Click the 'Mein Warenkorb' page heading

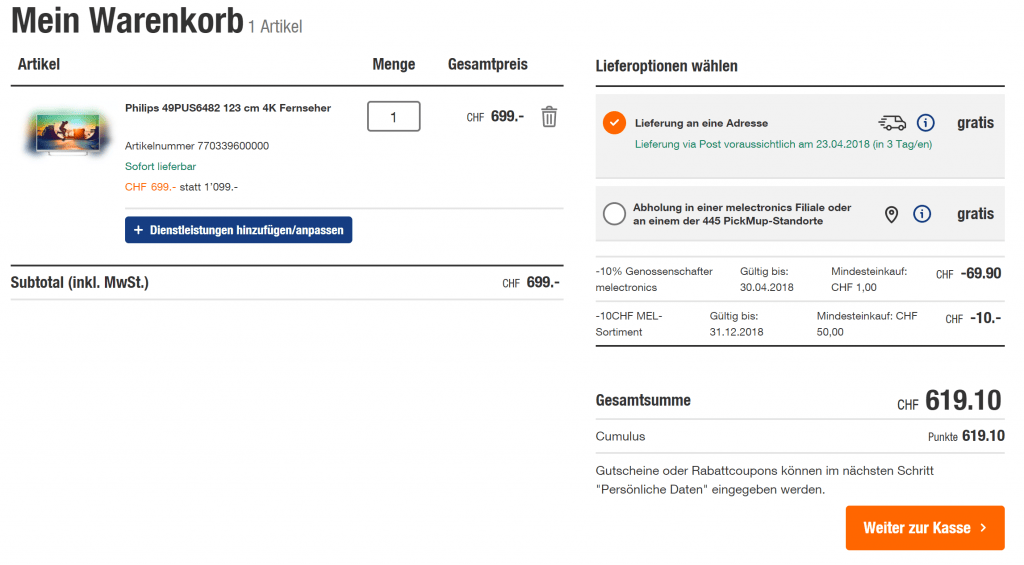[127, 21]
